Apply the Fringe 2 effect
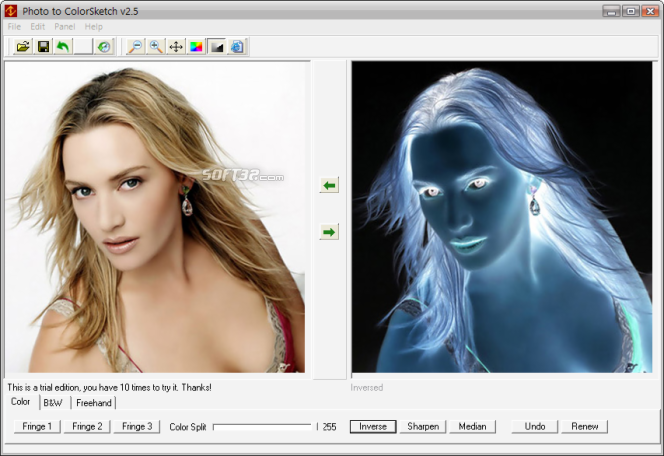The image size is (664, 456). point(87,426)
